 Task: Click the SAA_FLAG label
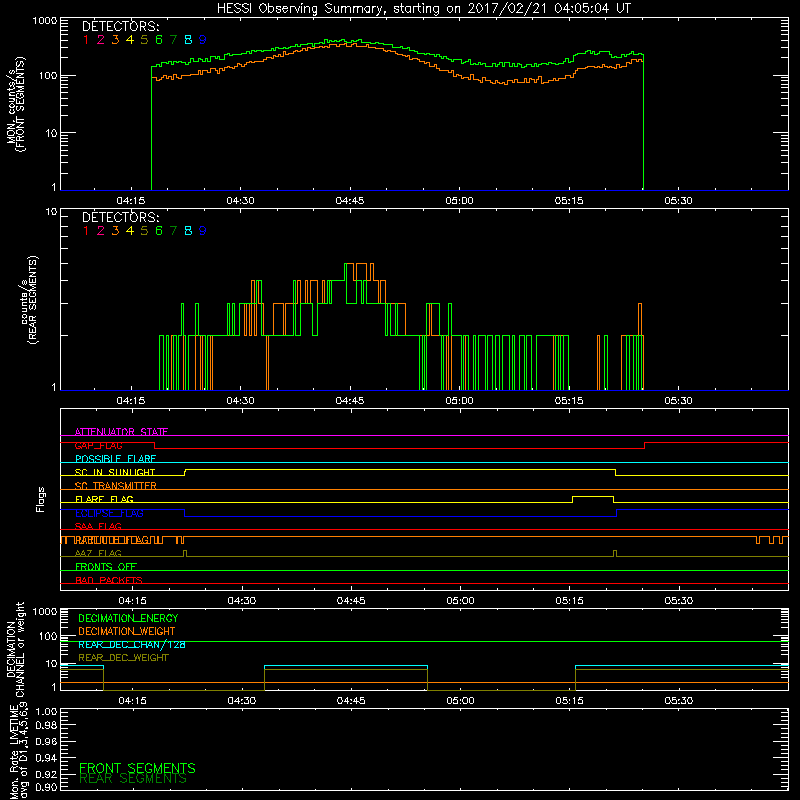click(x=98, y=526)
